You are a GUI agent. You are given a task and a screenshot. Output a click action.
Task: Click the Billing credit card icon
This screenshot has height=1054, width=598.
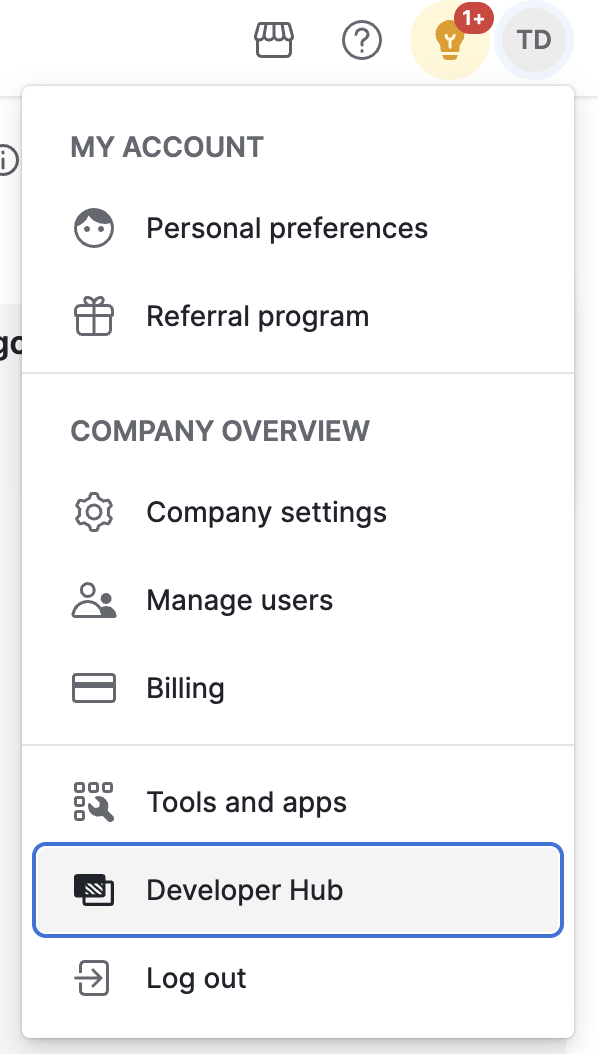[x=93, y=687]
